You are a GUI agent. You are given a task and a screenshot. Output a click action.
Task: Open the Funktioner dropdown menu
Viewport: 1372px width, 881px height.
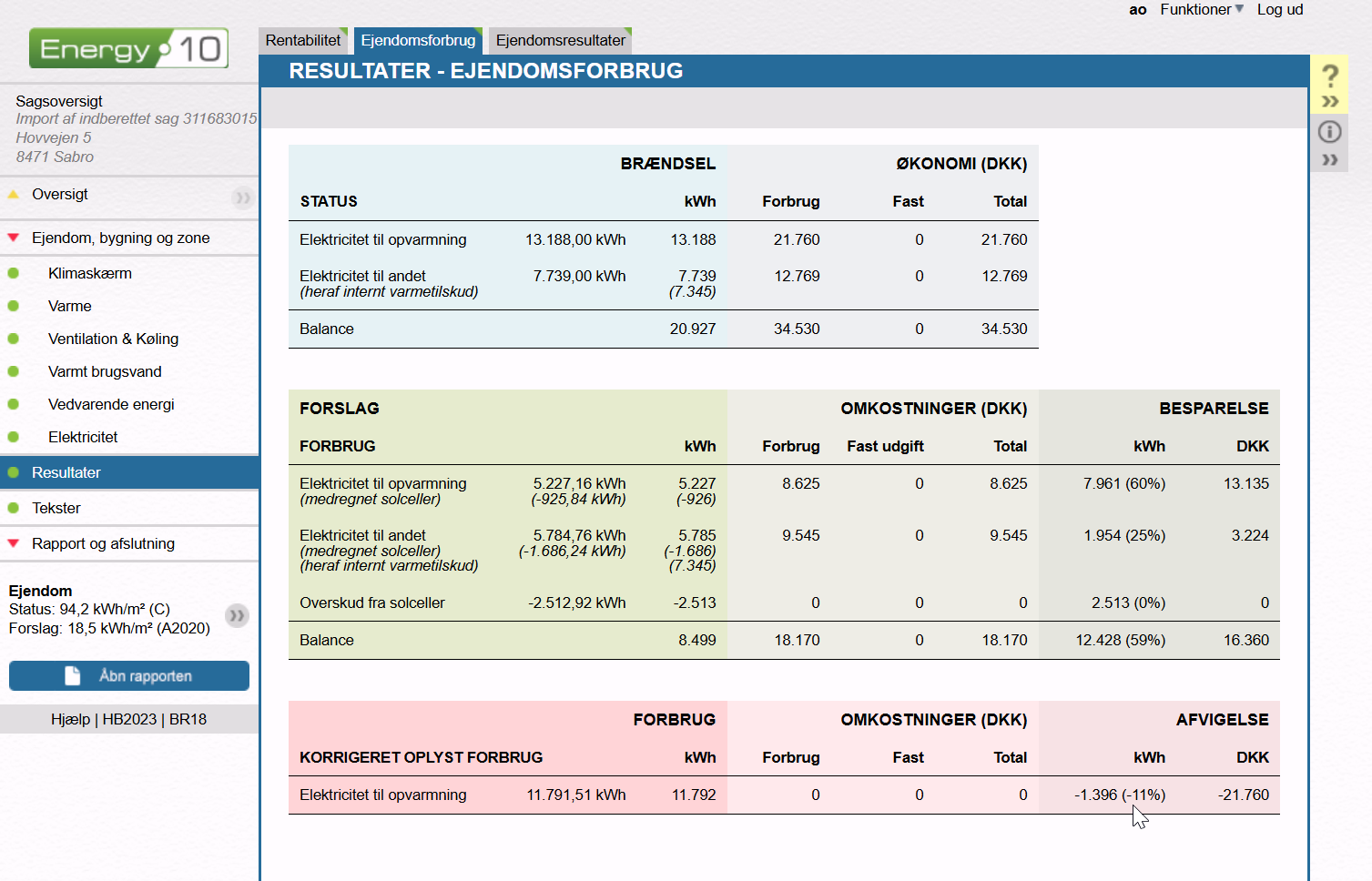coord(1201,9)
